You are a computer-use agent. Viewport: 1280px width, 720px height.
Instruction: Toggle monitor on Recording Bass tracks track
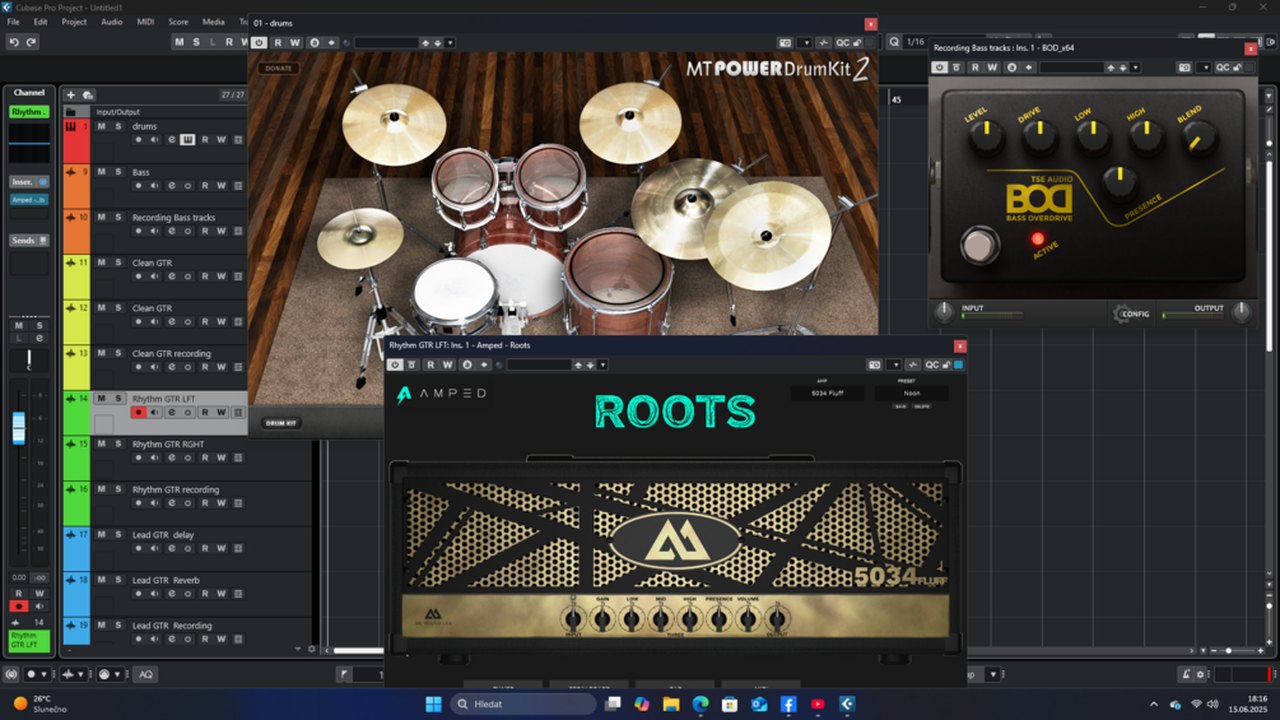pyautogui.click(x=154, y=231)
